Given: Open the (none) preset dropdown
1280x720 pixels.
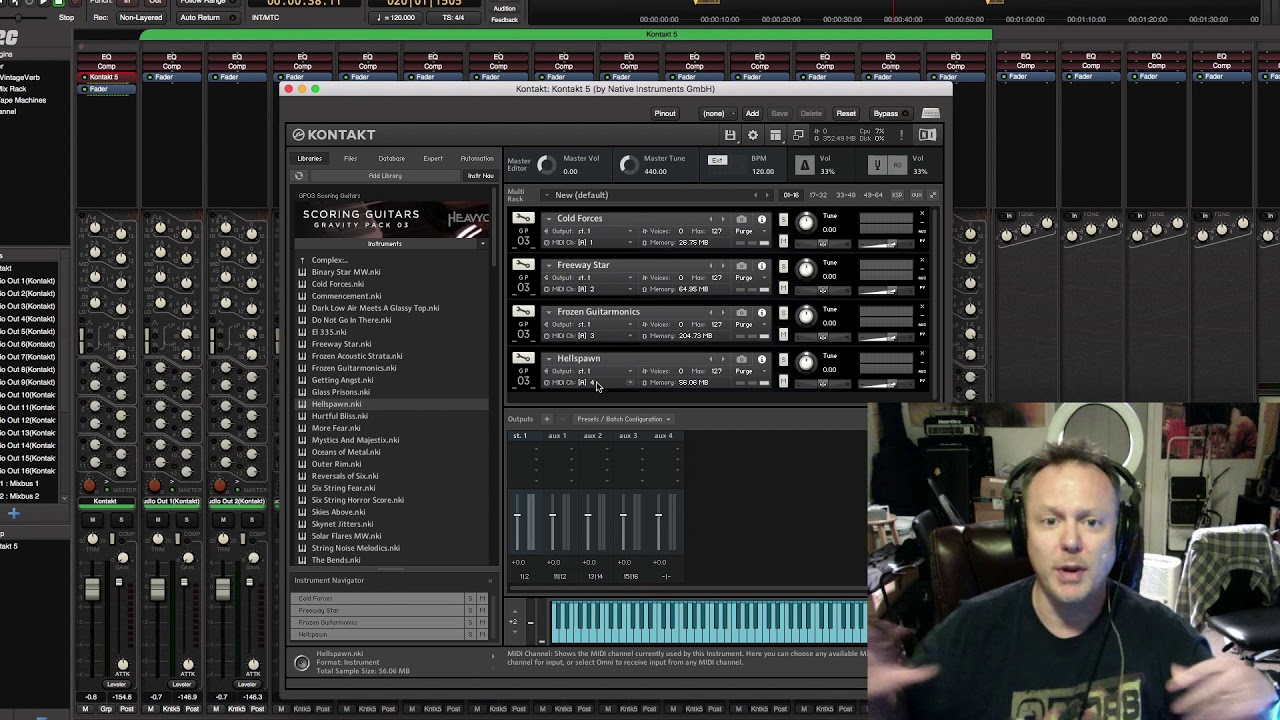Looking at the screenshot, I should [x=717, y=113].
